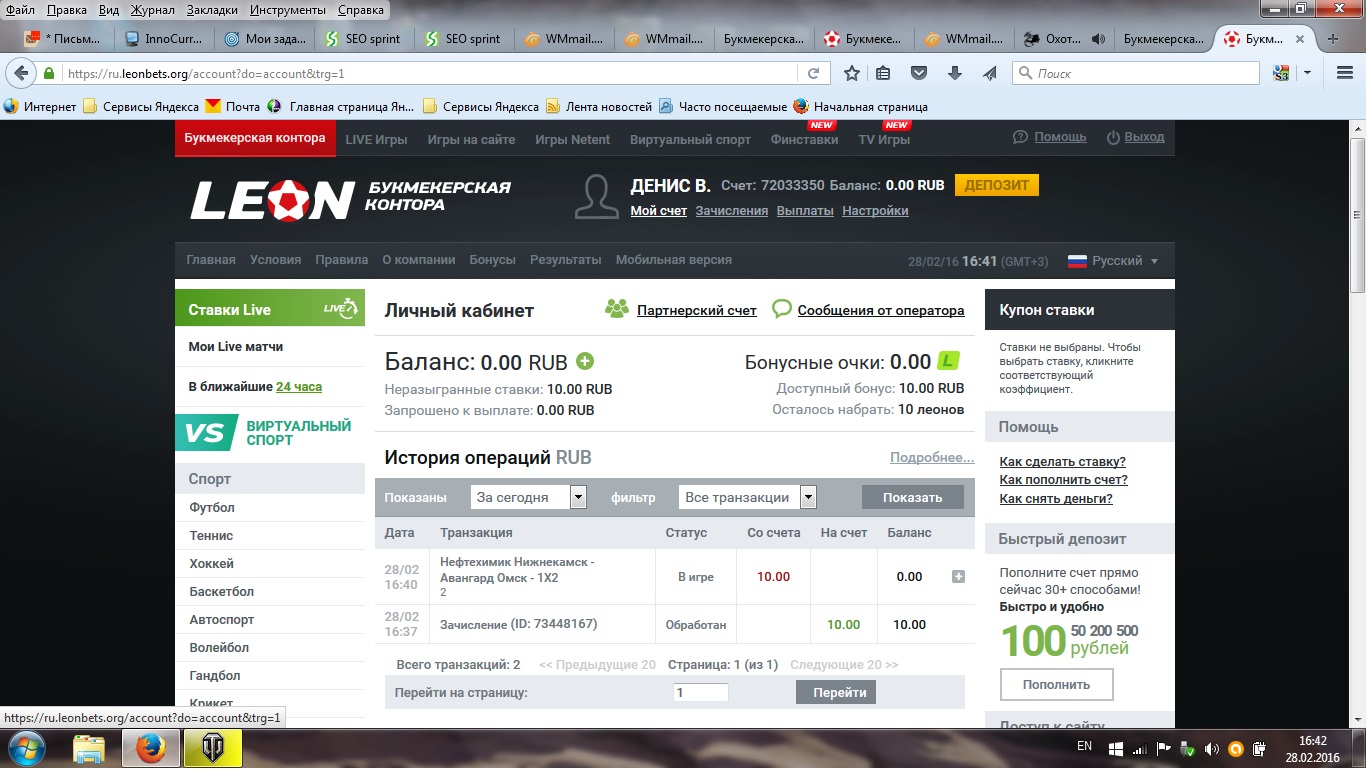
Task: Click the yellow ДЕПОЗИТ button
Action: coord(997,185)
